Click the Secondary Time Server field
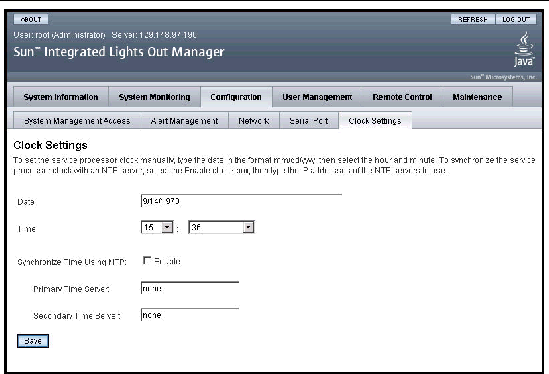549x374 pixels. coord(190,315)
